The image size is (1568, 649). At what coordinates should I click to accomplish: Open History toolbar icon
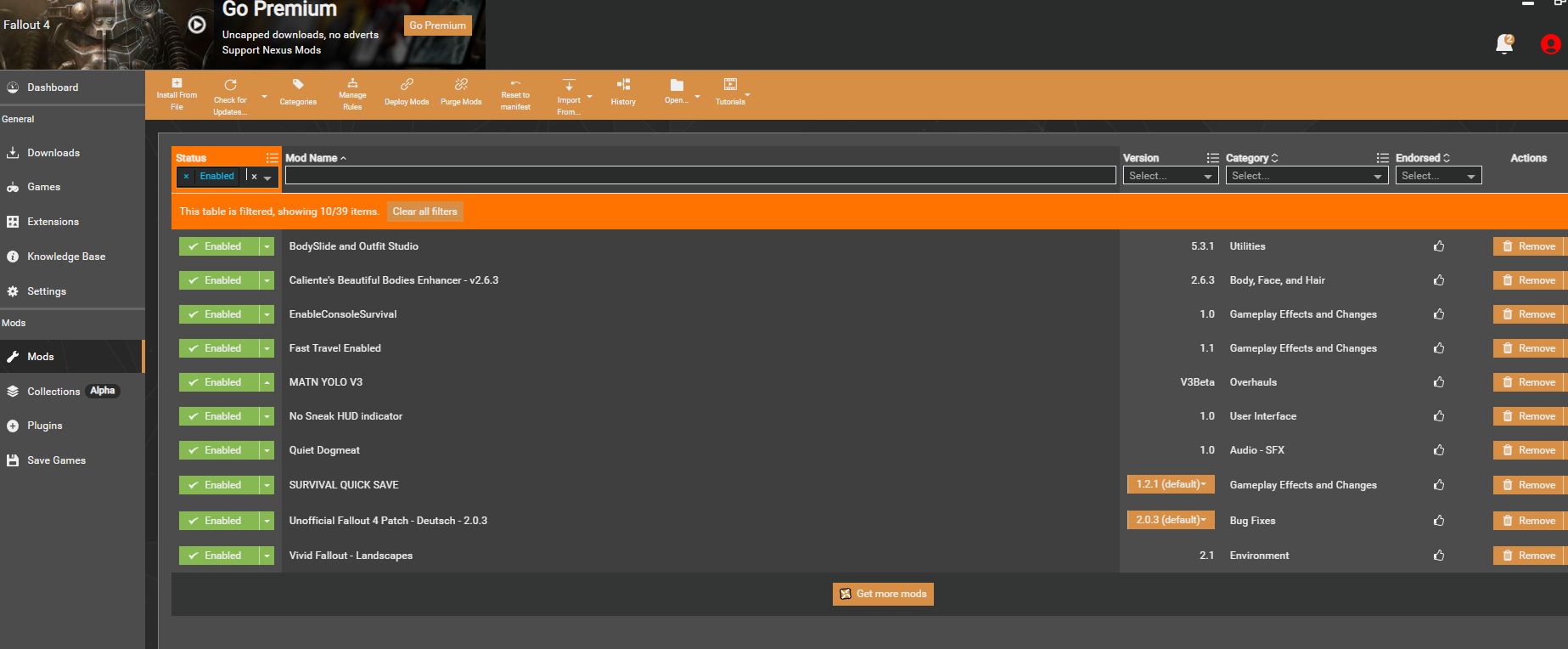[x=623, y=84]
